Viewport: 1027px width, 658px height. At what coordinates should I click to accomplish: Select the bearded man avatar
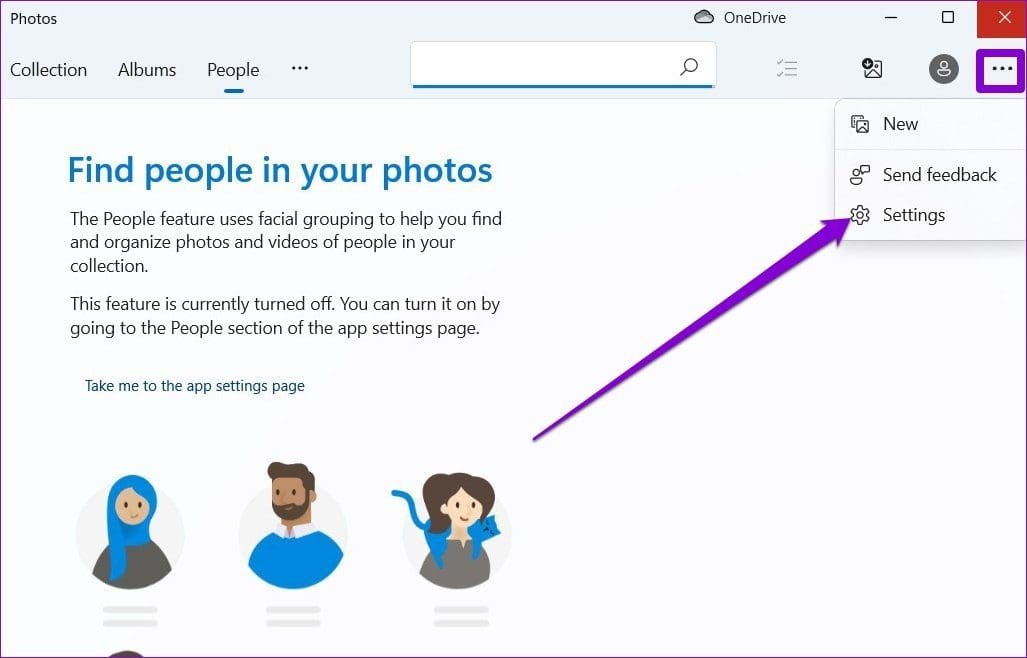click(x=293, y=526)
